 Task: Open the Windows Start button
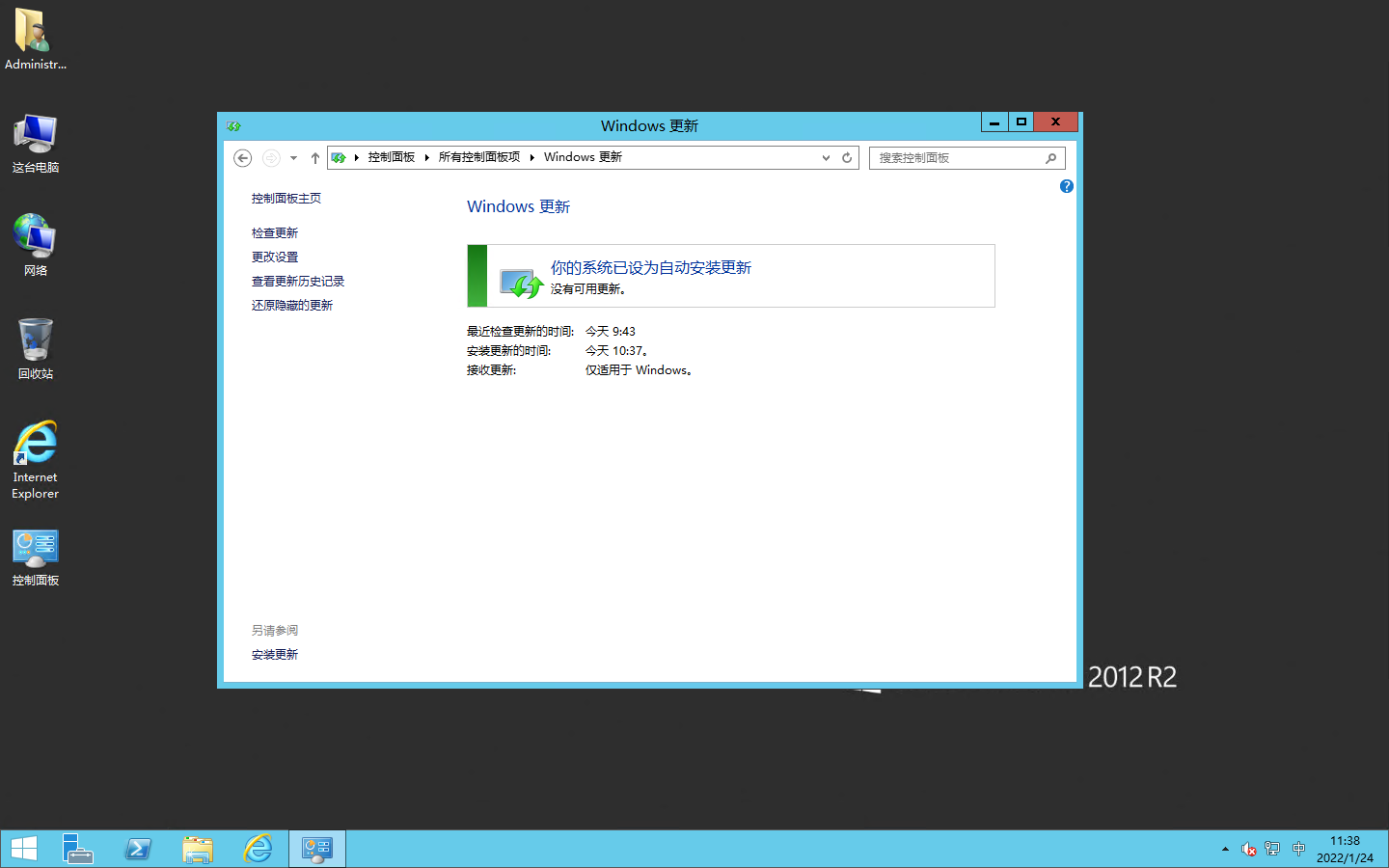[x=23, y=849]
